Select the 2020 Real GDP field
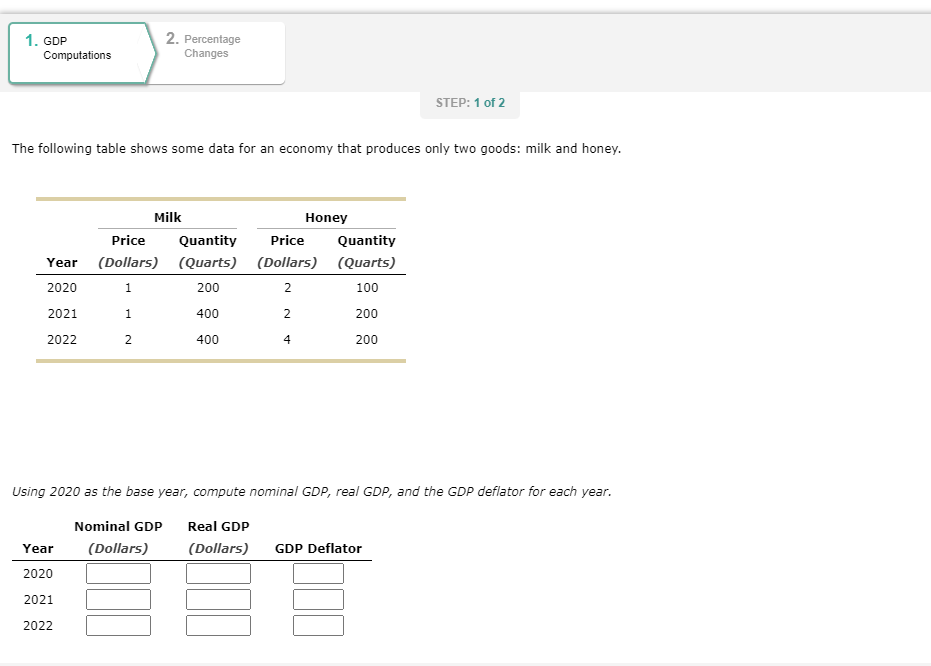This screenshot has height=666, width=931. [x=218, y=573]
